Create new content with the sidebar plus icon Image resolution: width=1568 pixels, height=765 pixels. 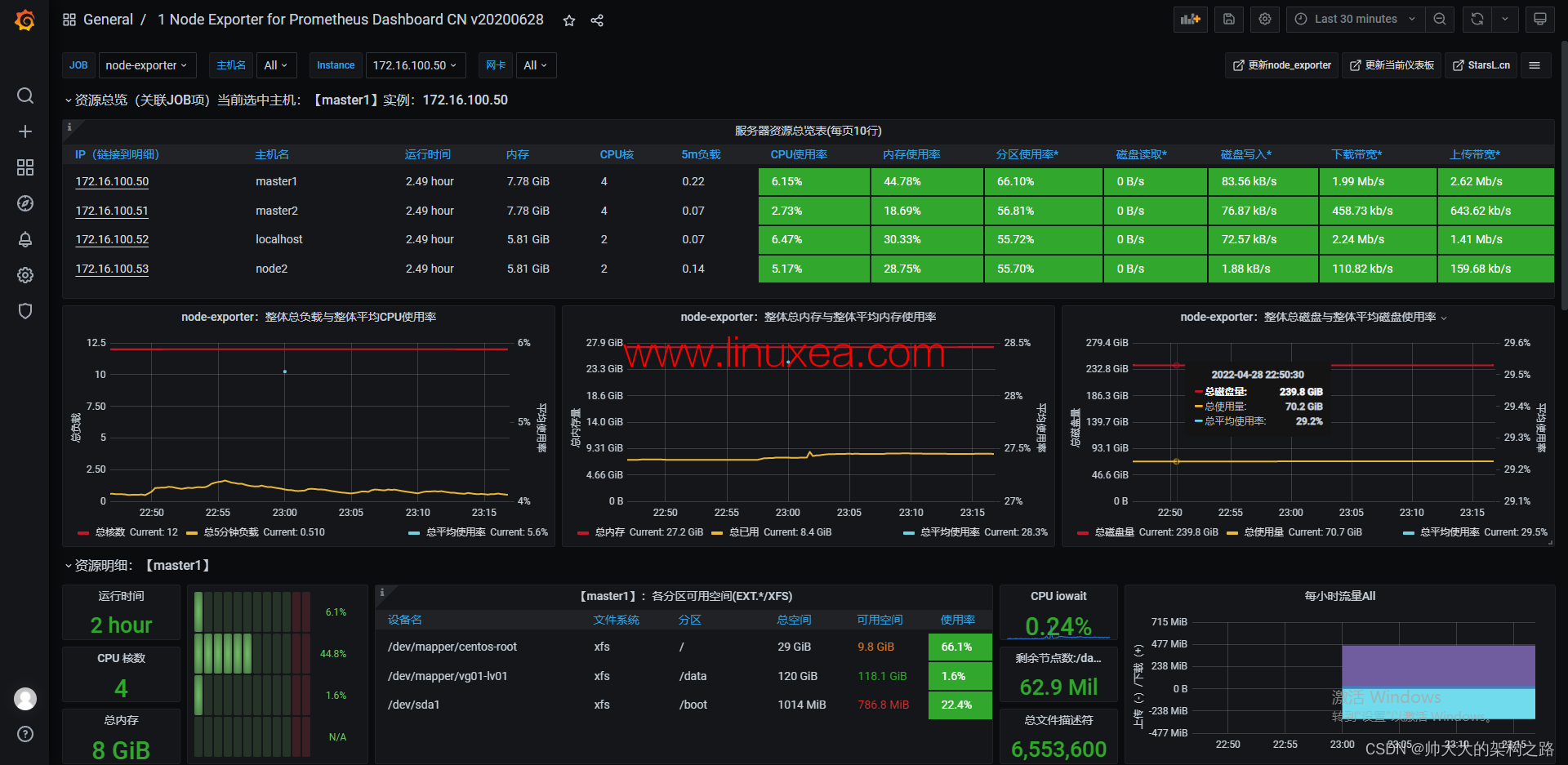click(x=24, y=131)
